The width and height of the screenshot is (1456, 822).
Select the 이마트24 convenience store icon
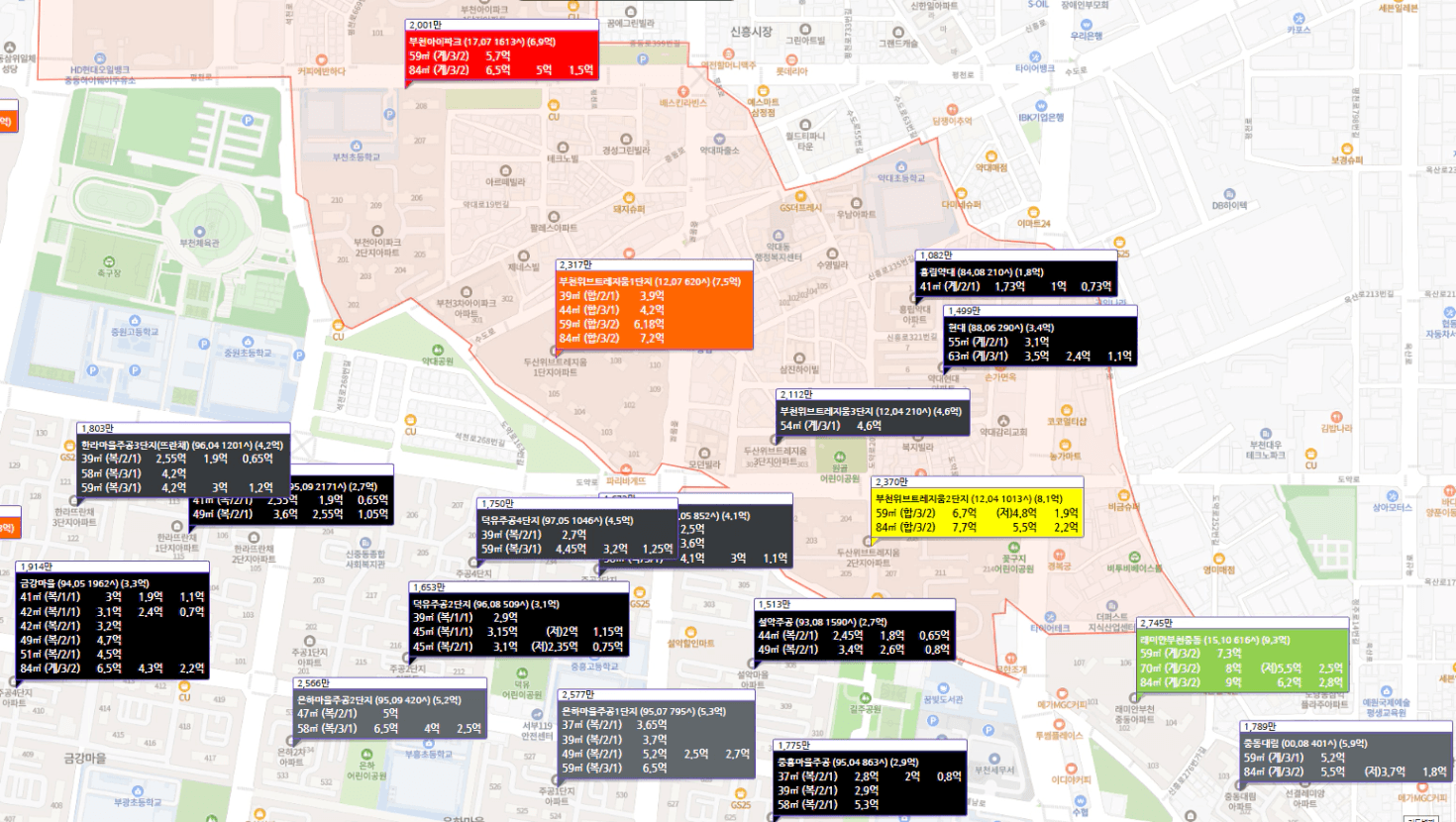1033,213
